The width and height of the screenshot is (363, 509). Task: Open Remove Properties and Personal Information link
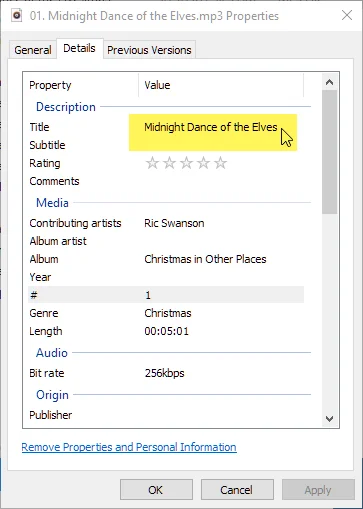pyautogui.click(x=129, y=447)
